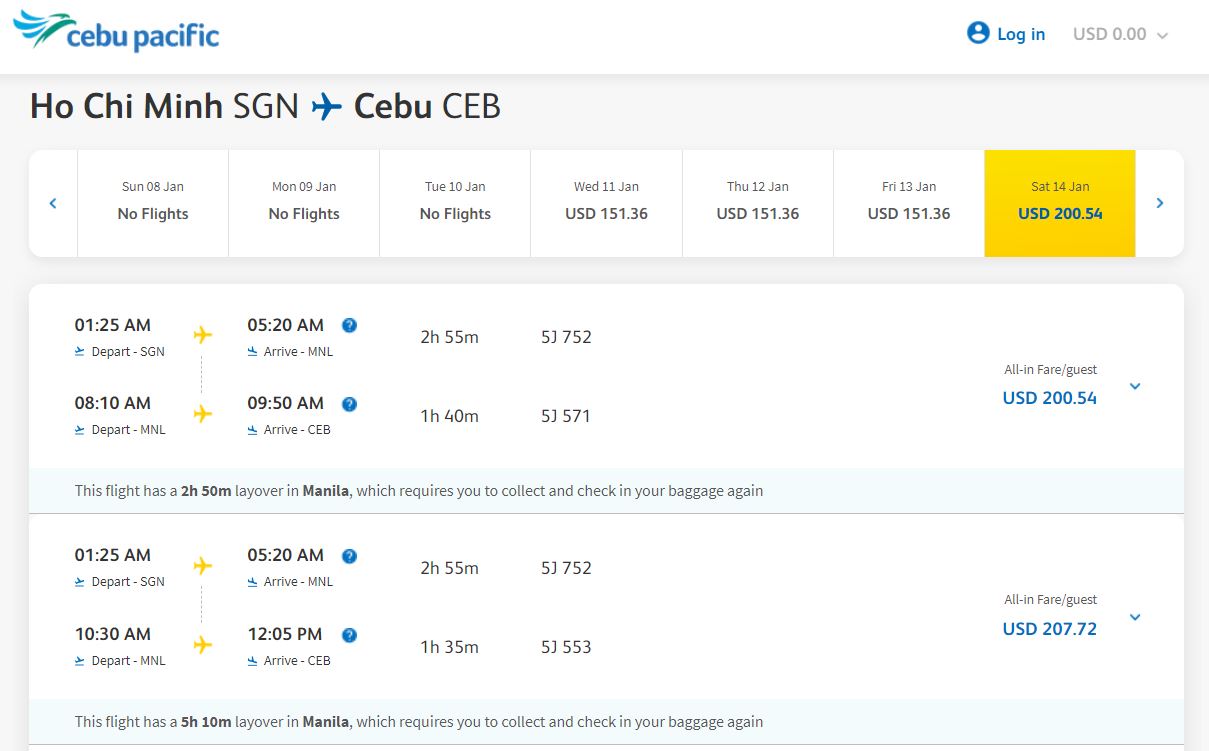This screenshot has width=1209, height=751.
Task: Click help icon beside 12:05 PM arrival
Action: point(349,635)
